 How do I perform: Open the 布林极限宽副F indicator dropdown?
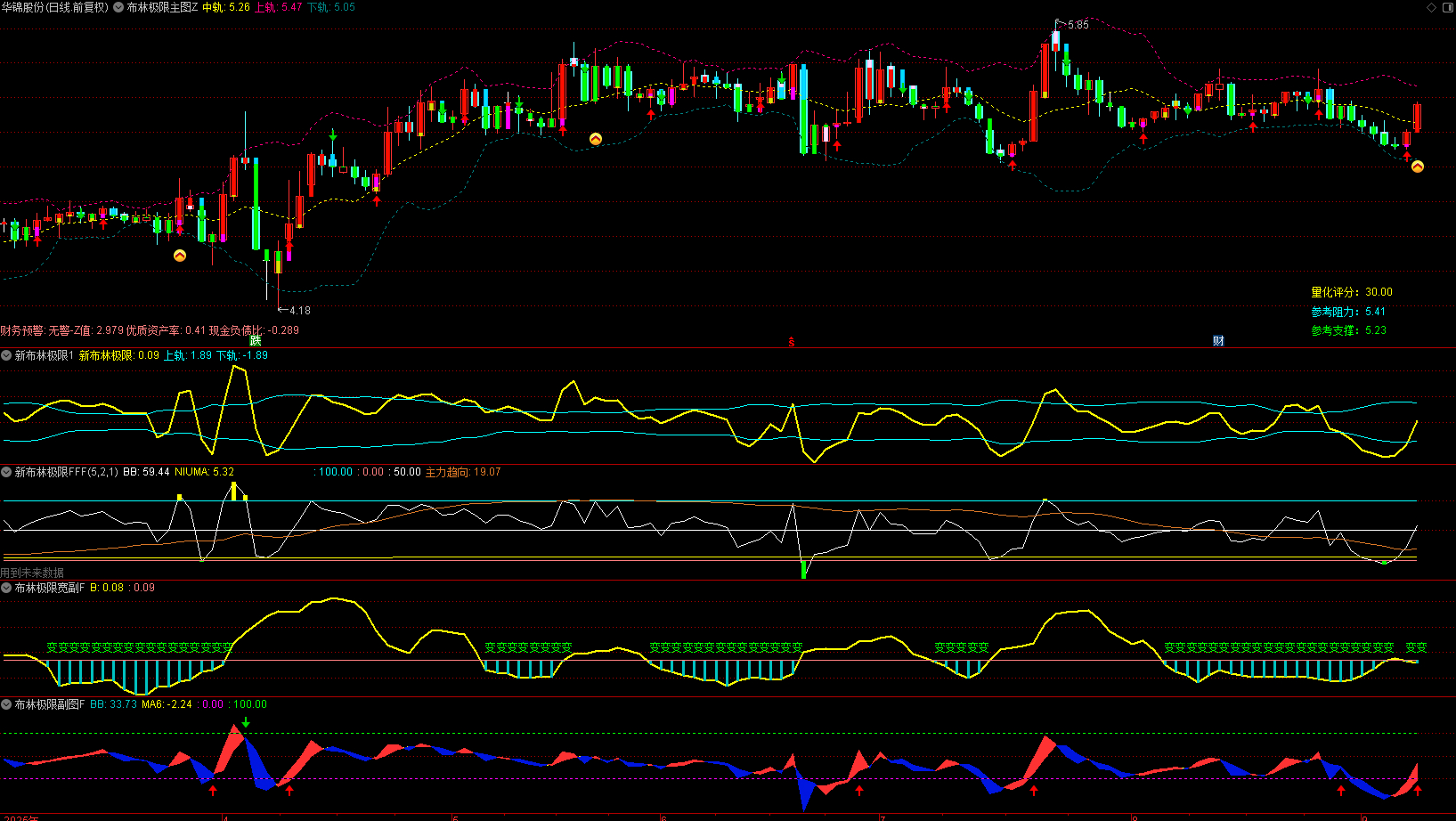(6, 588)
